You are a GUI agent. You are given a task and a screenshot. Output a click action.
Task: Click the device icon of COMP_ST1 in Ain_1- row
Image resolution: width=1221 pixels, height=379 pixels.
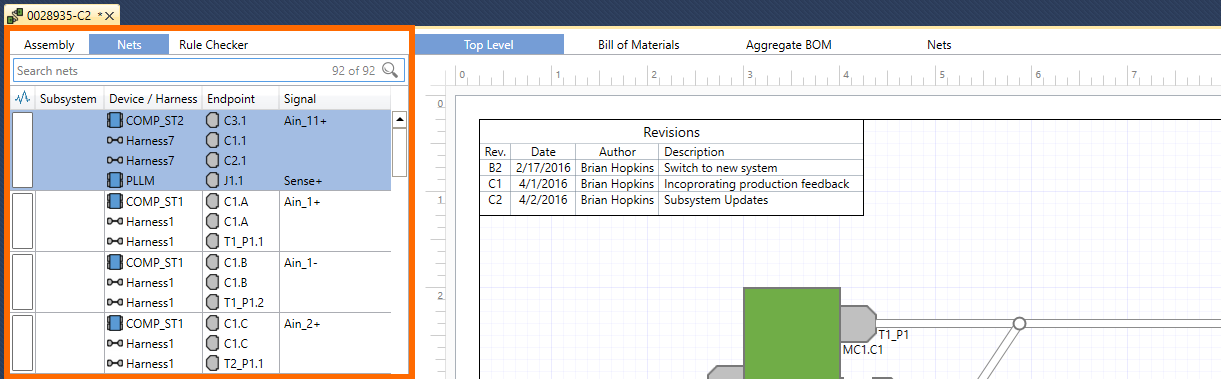pos(115,262)
